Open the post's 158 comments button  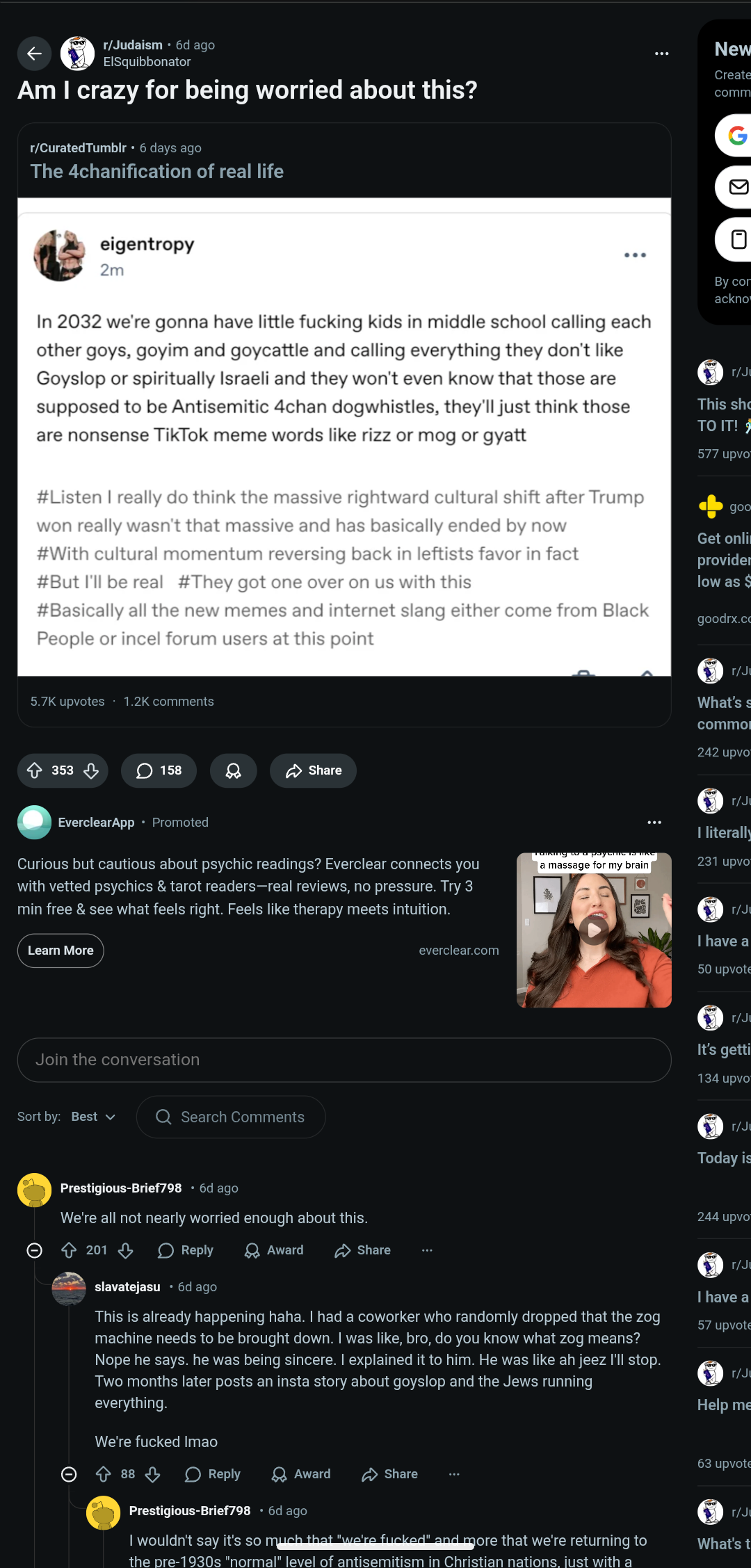tap(159, 770)
